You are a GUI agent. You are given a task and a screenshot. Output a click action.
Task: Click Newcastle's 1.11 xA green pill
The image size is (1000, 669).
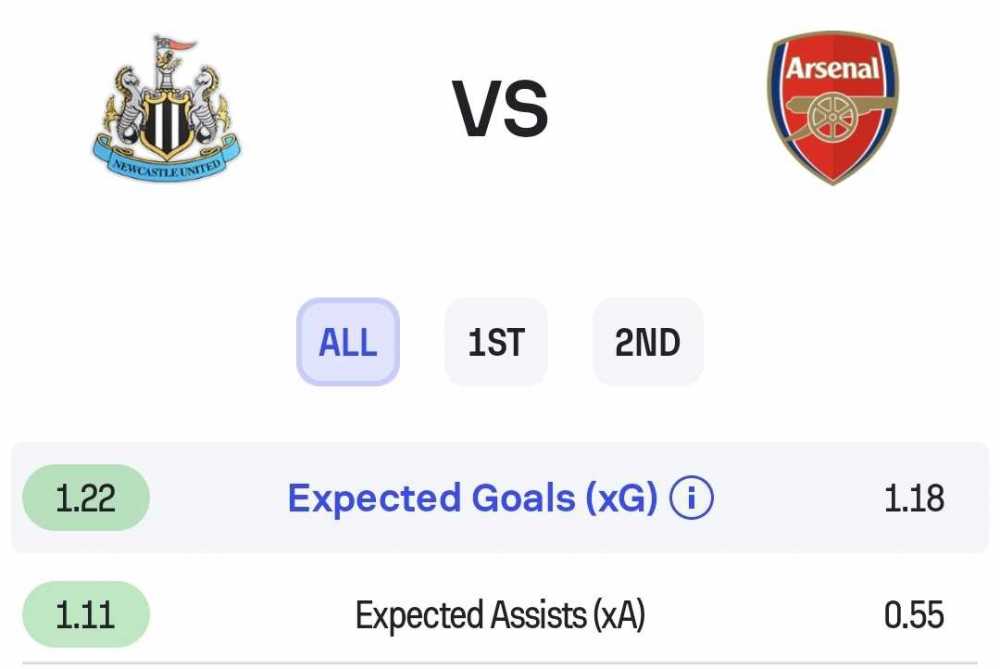pos(86,615)
